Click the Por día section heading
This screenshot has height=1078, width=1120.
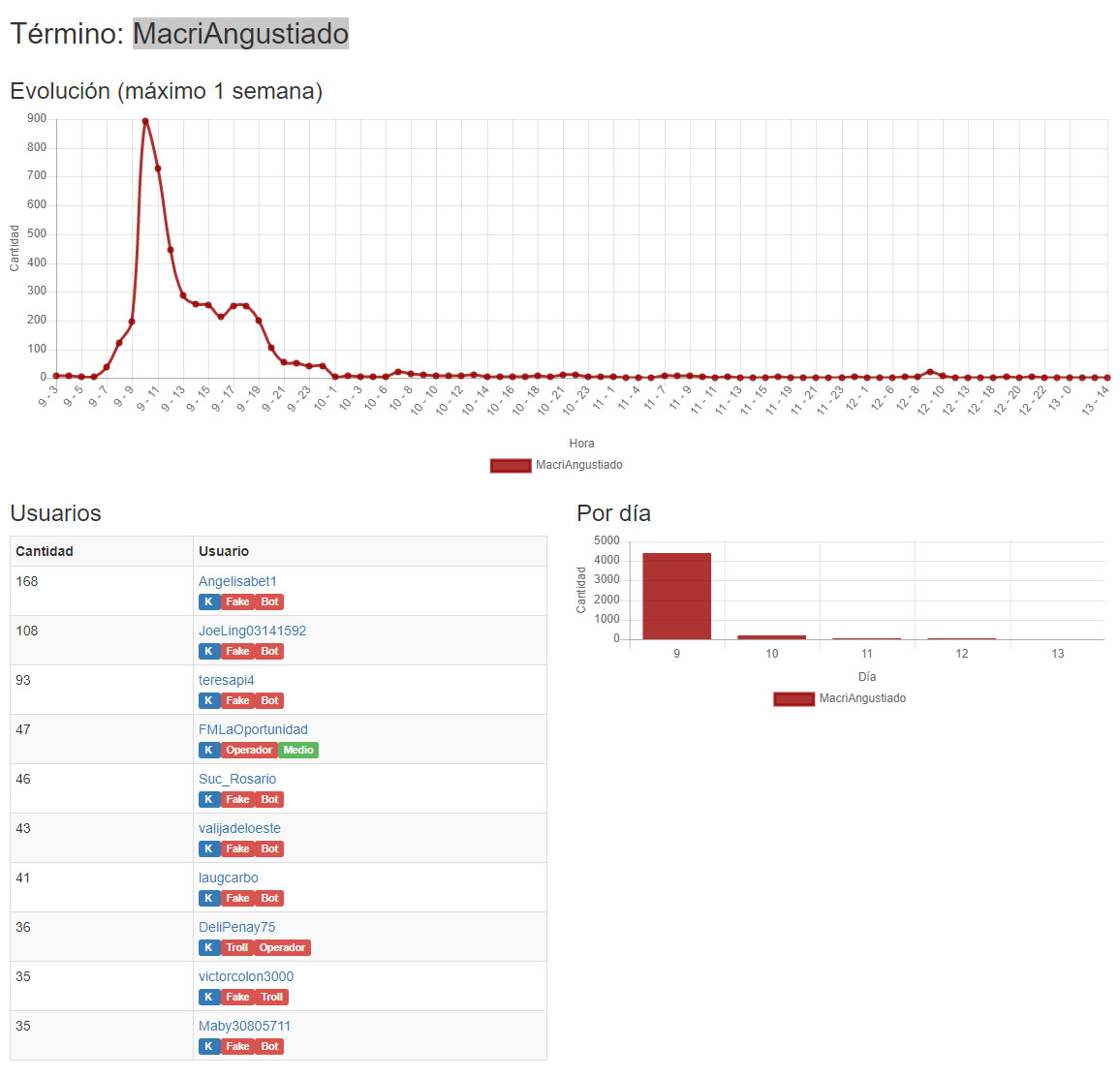613,513
